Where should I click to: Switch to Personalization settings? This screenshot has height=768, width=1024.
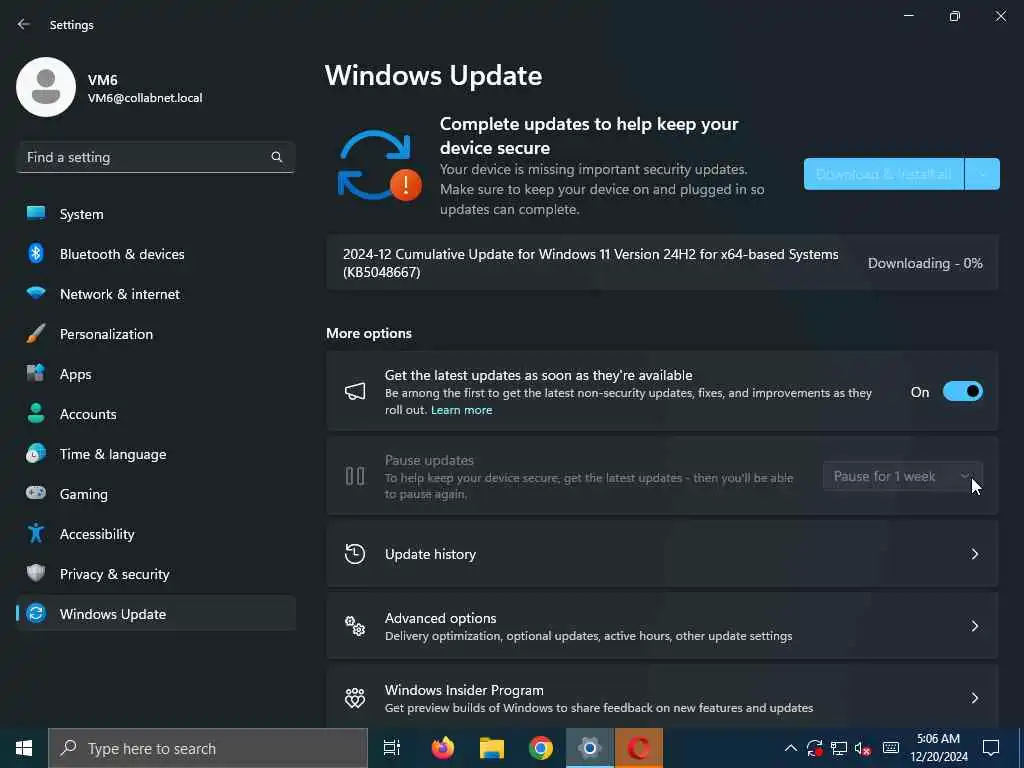click(x=156, y=334)
